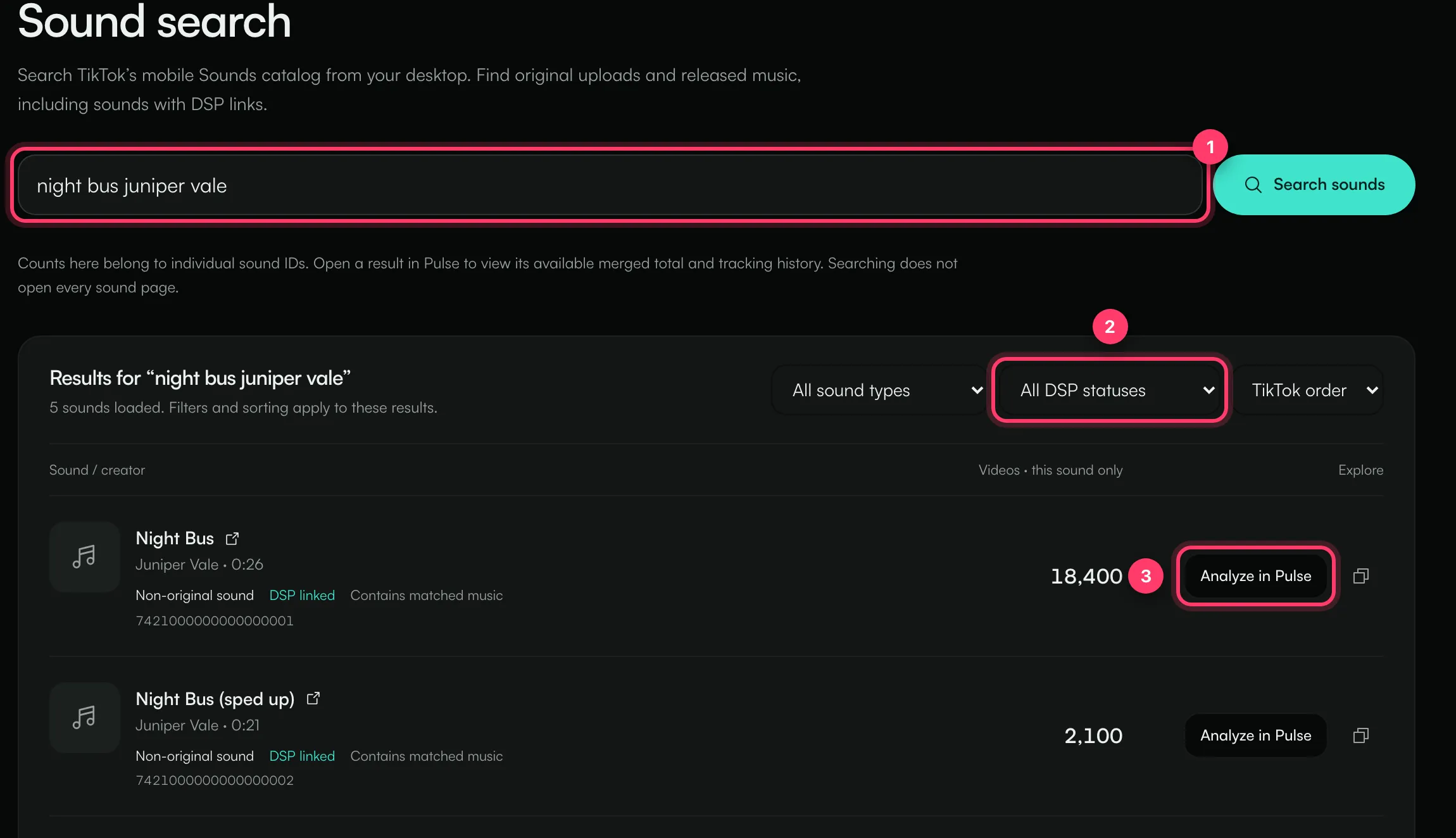Open Night Bus (sped up) external link icon
Image resolution: width=1456 pixels, height=838 pixels.
[x=313, y=698]
